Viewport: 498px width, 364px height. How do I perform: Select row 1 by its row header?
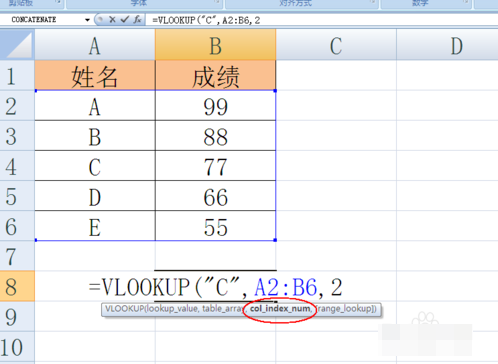pyautogui.click(x=17, y=75)
